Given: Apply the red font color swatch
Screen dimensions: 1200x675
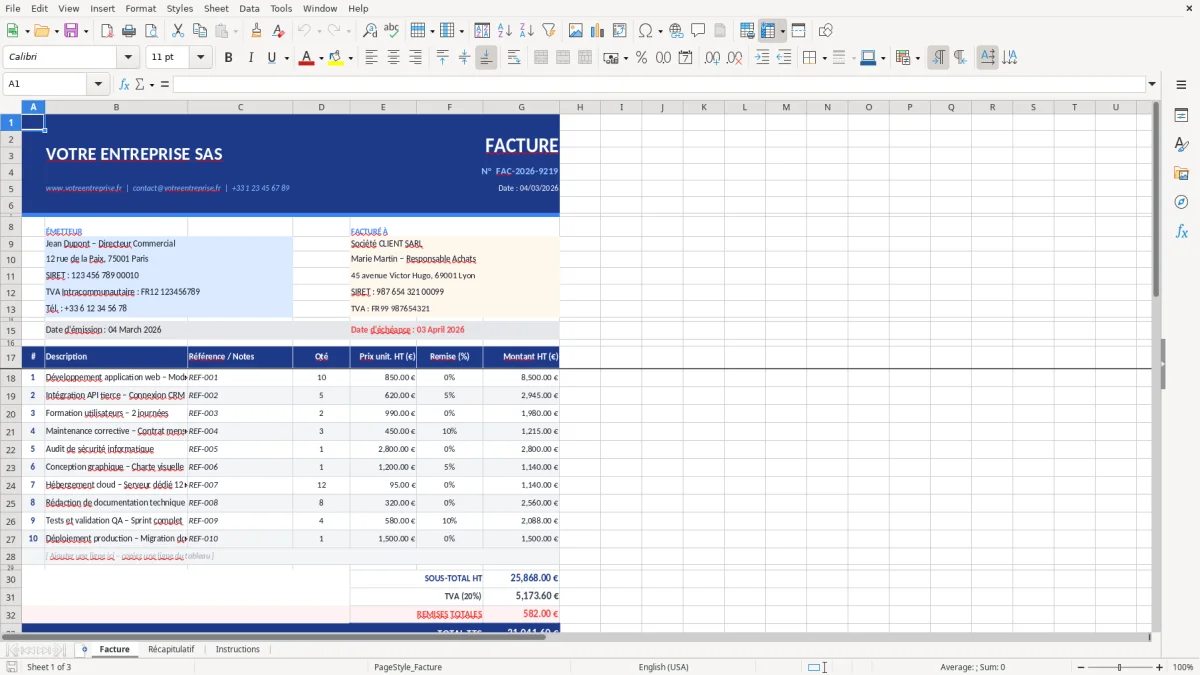Looking at the screenshot, I should [x=306, y=58].
